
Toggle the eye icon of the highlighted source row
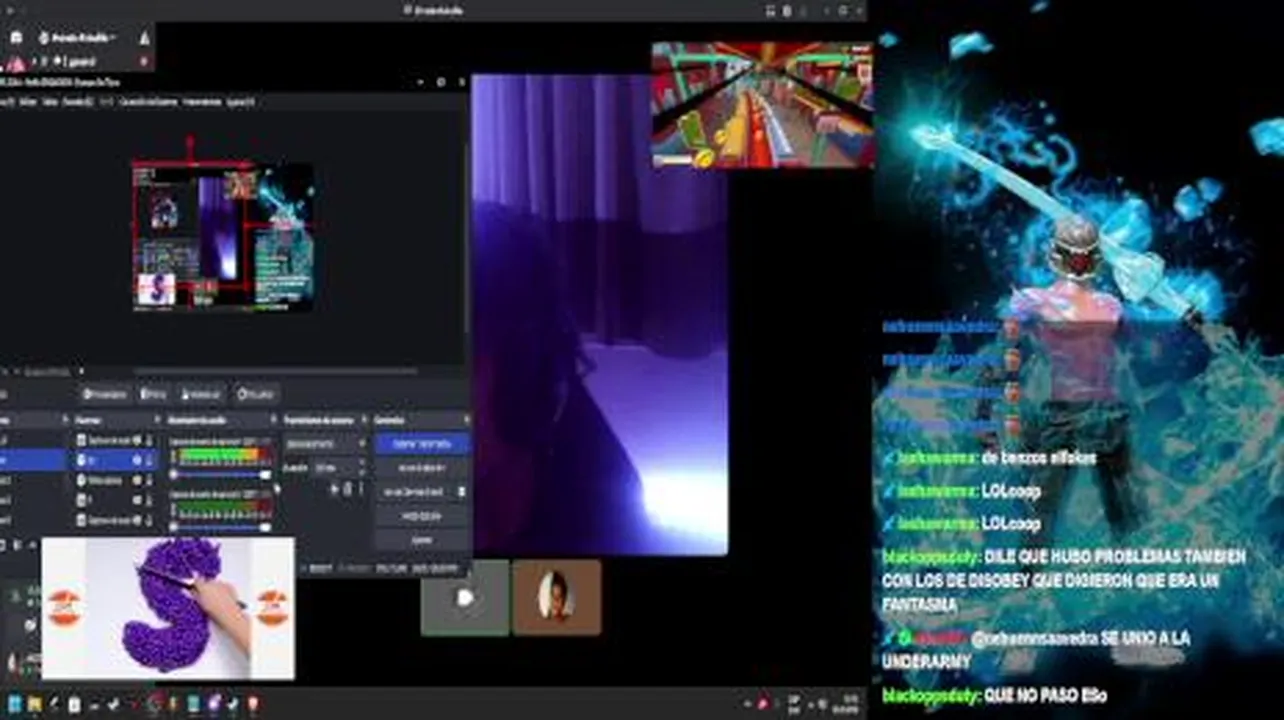pyautogui.click(x=138, y=460)
